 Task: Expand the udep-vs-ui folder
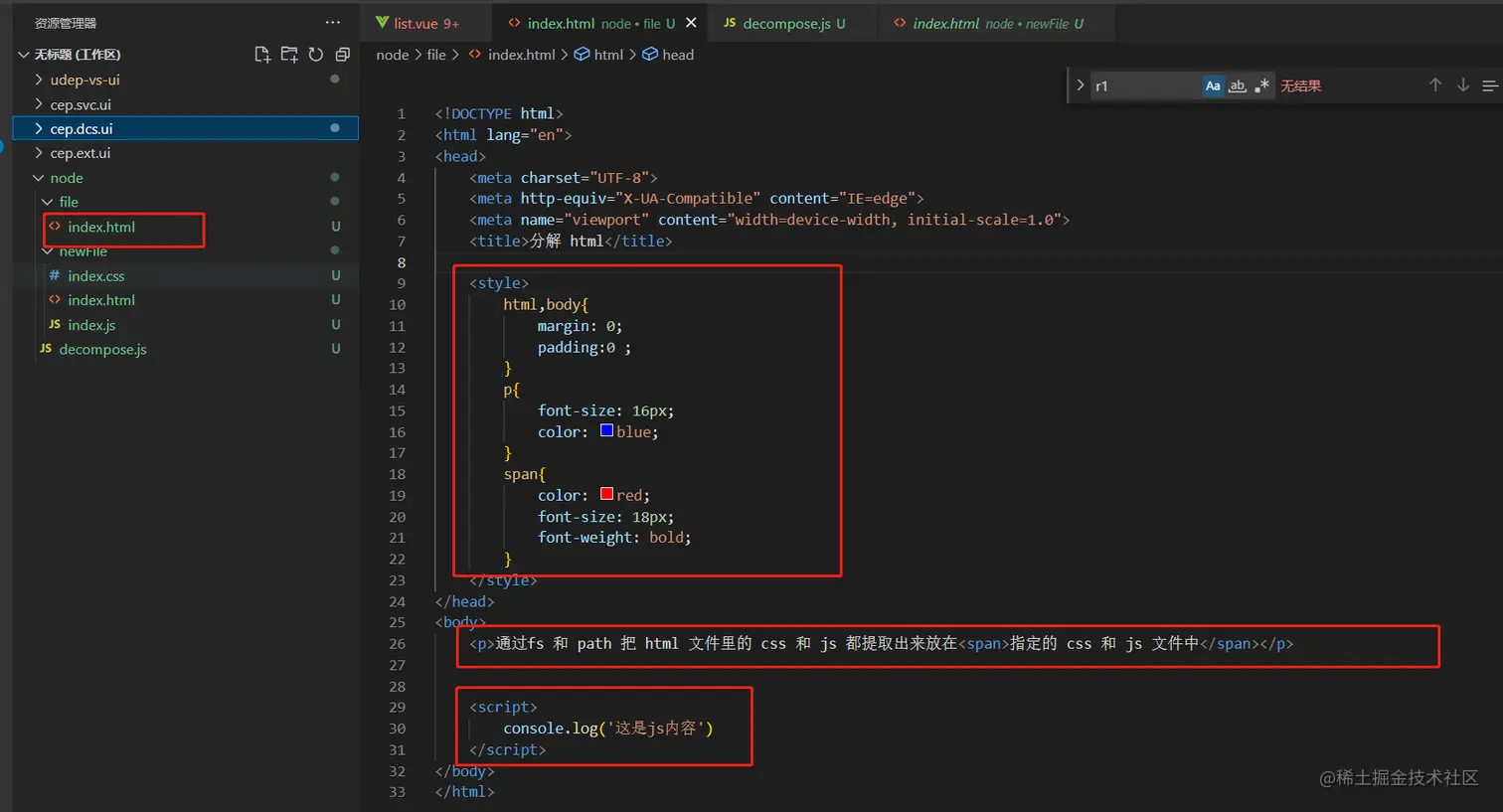(39, 80)
